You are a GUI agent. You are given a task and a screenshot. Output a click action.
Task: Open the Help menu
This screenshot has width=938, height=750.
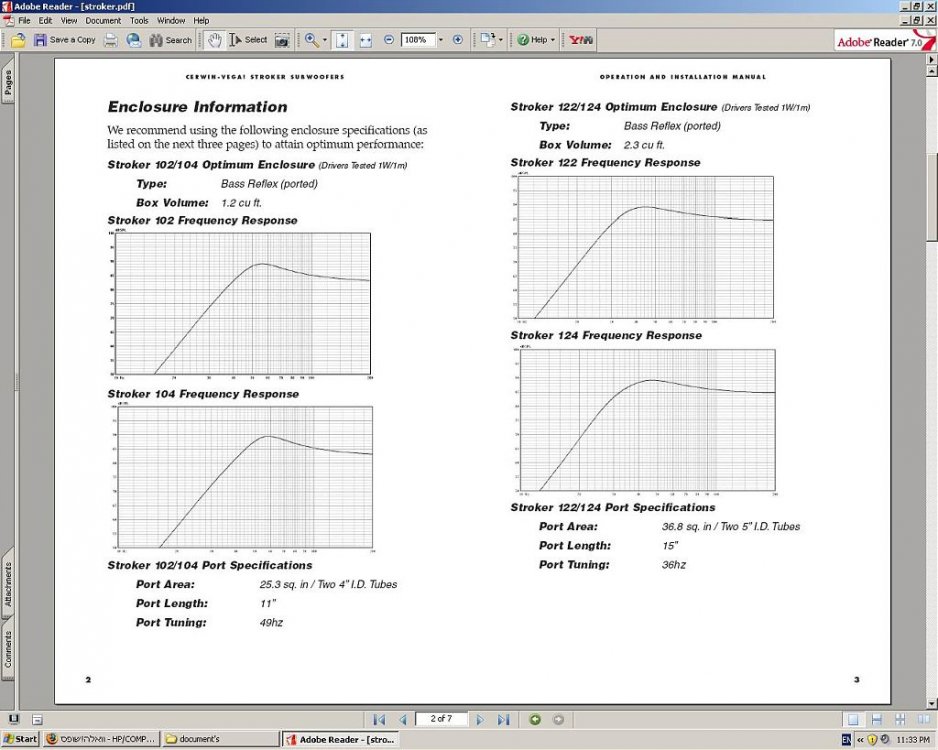pos(201,20)
